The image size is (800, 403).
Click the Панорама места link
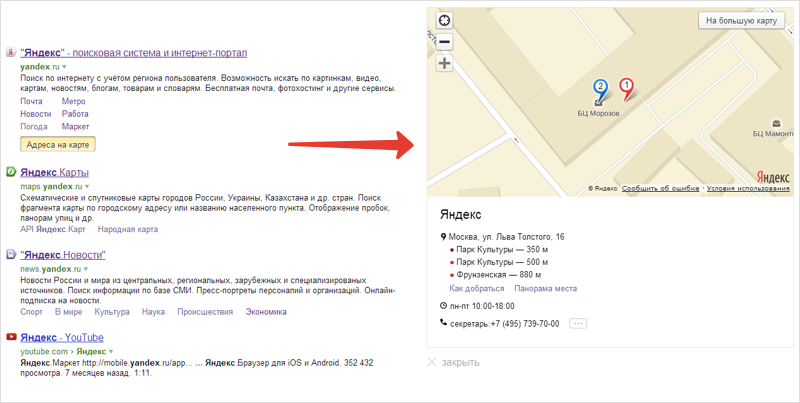[545, 288]
